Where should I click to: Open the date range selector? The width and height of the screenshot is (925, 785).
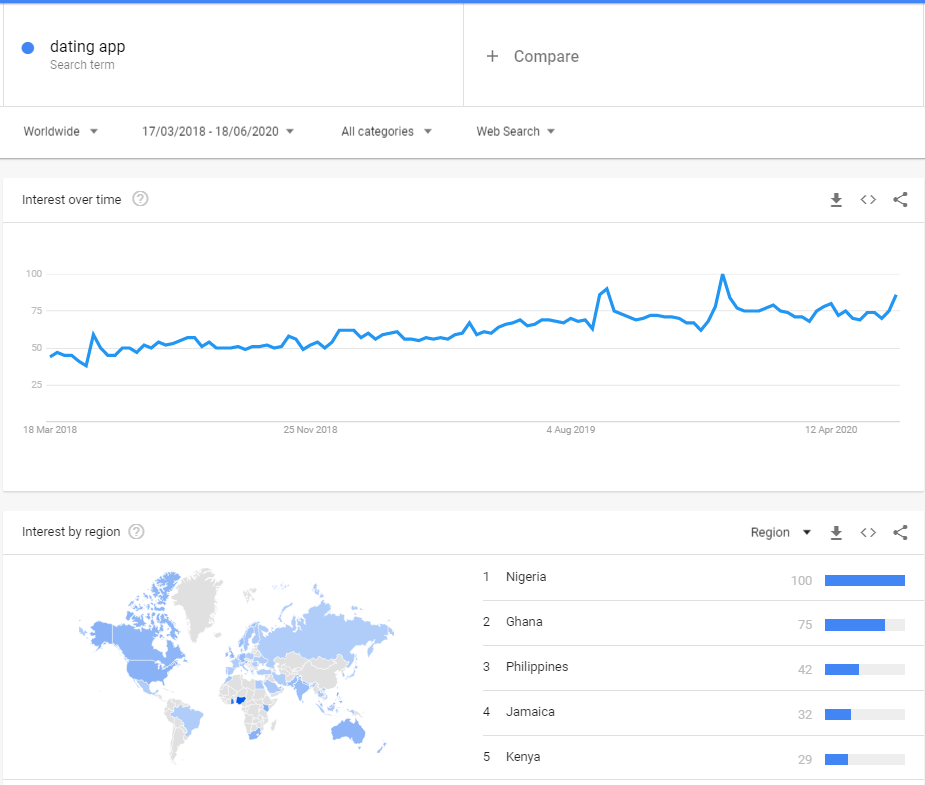(216, 130)
